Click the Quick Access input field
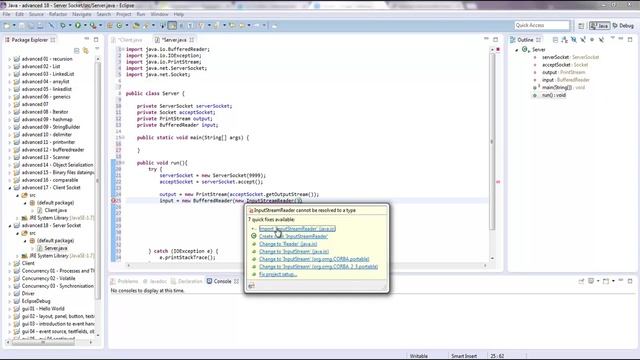640x360 pixels. [542, 25]
